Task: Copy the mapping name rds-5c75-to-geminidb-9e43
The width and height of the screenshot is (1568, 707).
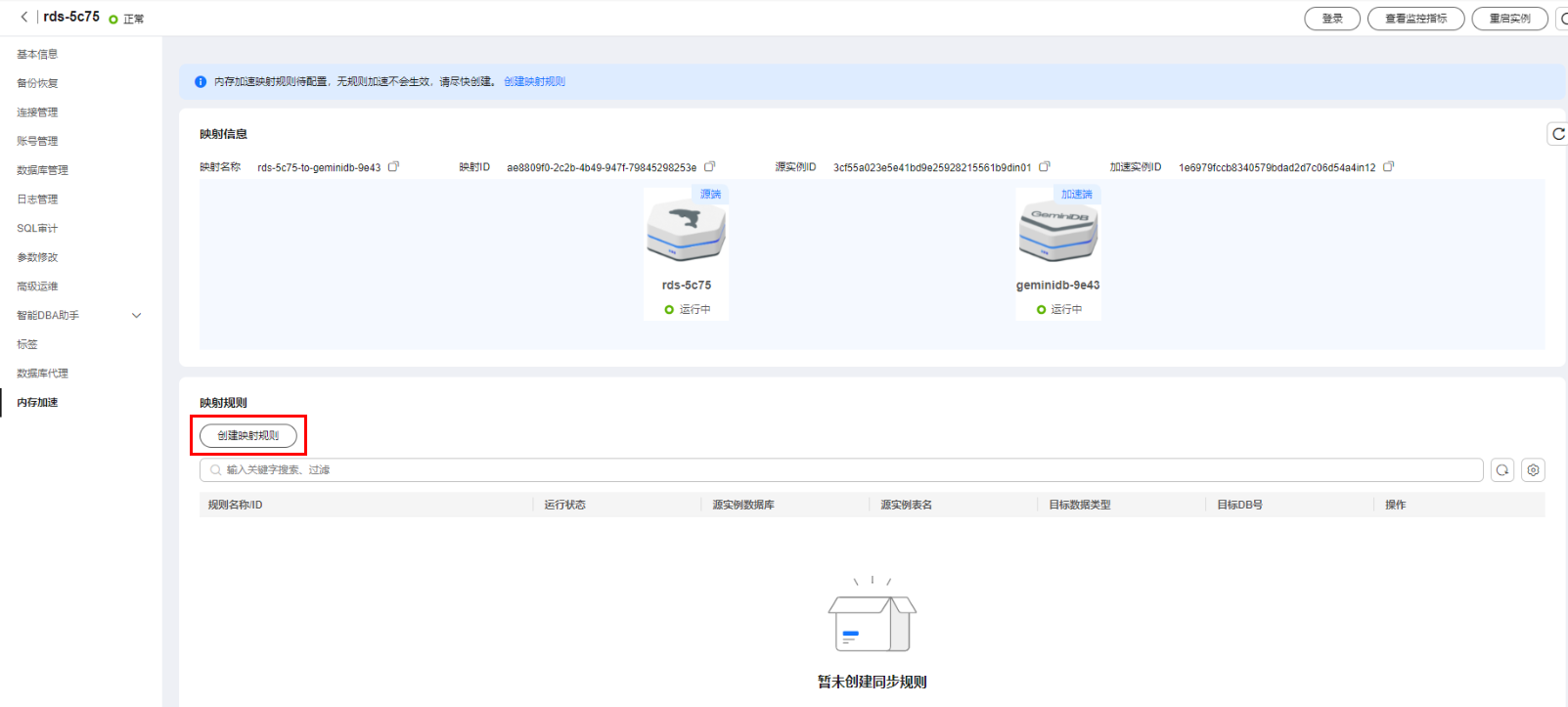Action: 393,167
